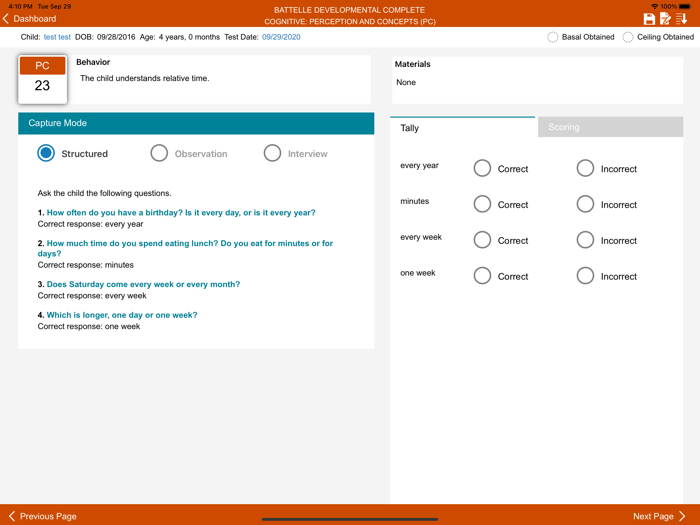Click the back chevron beside Dashboard
The width and height of the screenshot is (700, 525).
pyautogui.click(x=6, y=19)
